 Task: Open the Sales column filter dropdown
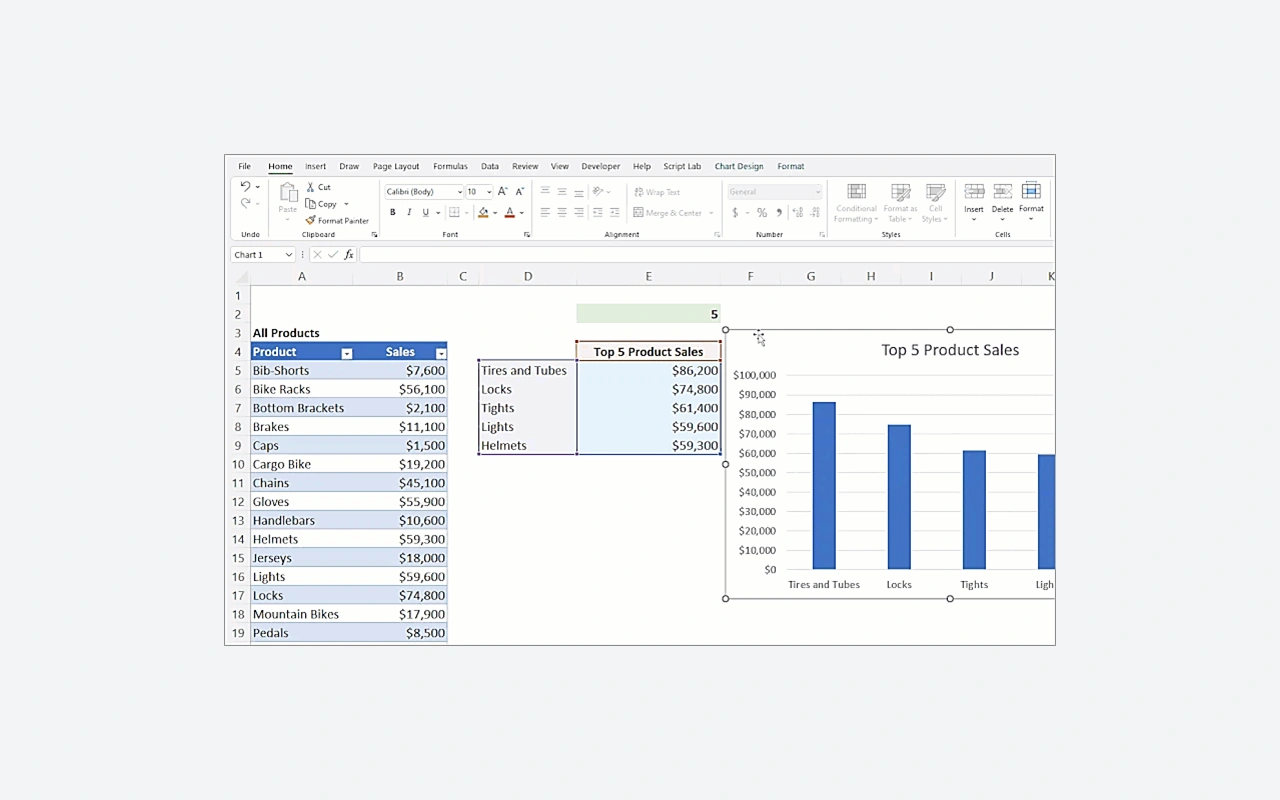pyautogui.click(x=441, y=353)
